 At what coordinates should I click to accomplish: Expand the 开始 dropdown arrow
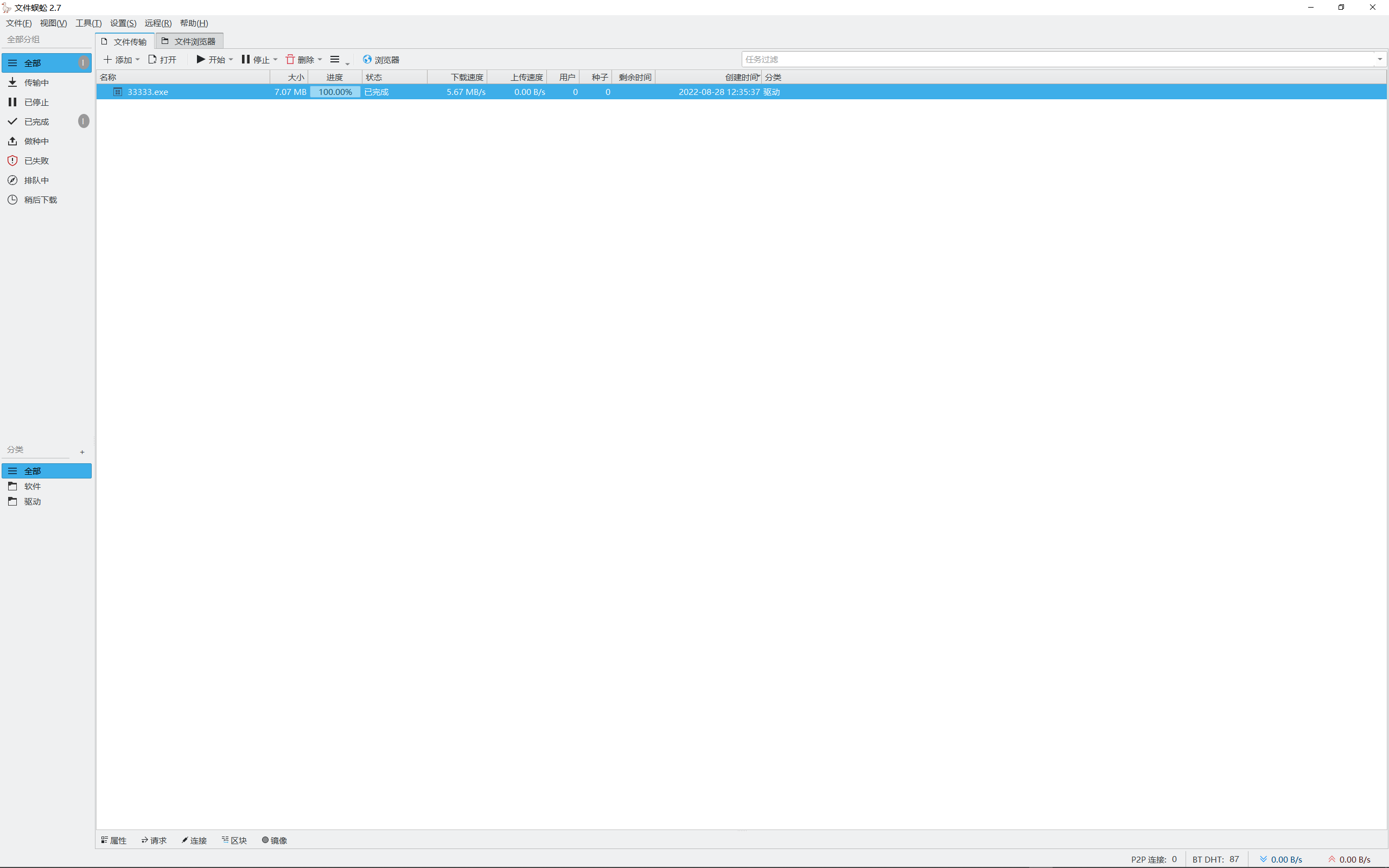(x=231, y=60)
